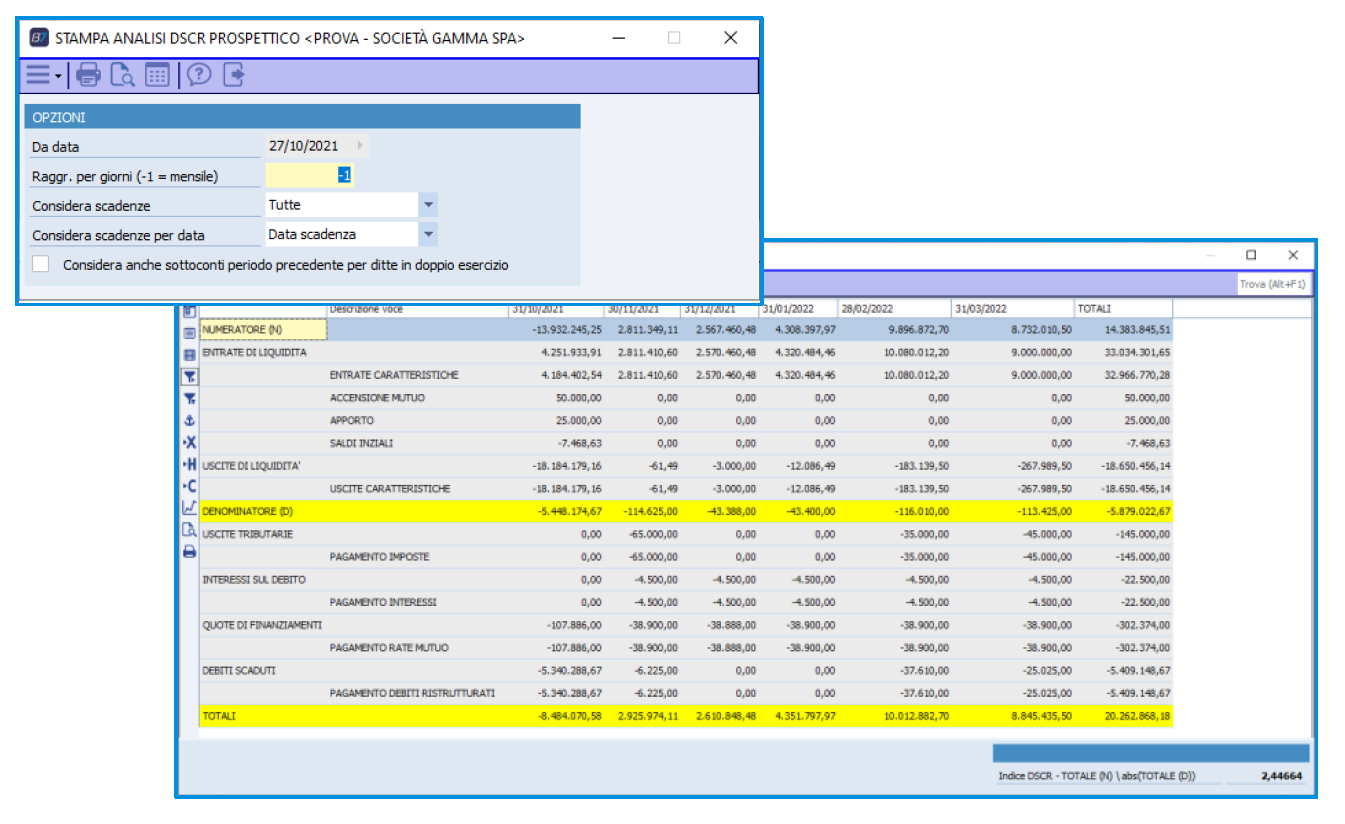
Task: Select the yellow TOTALI row label at bottom
Action: click(x=219, y=717)
